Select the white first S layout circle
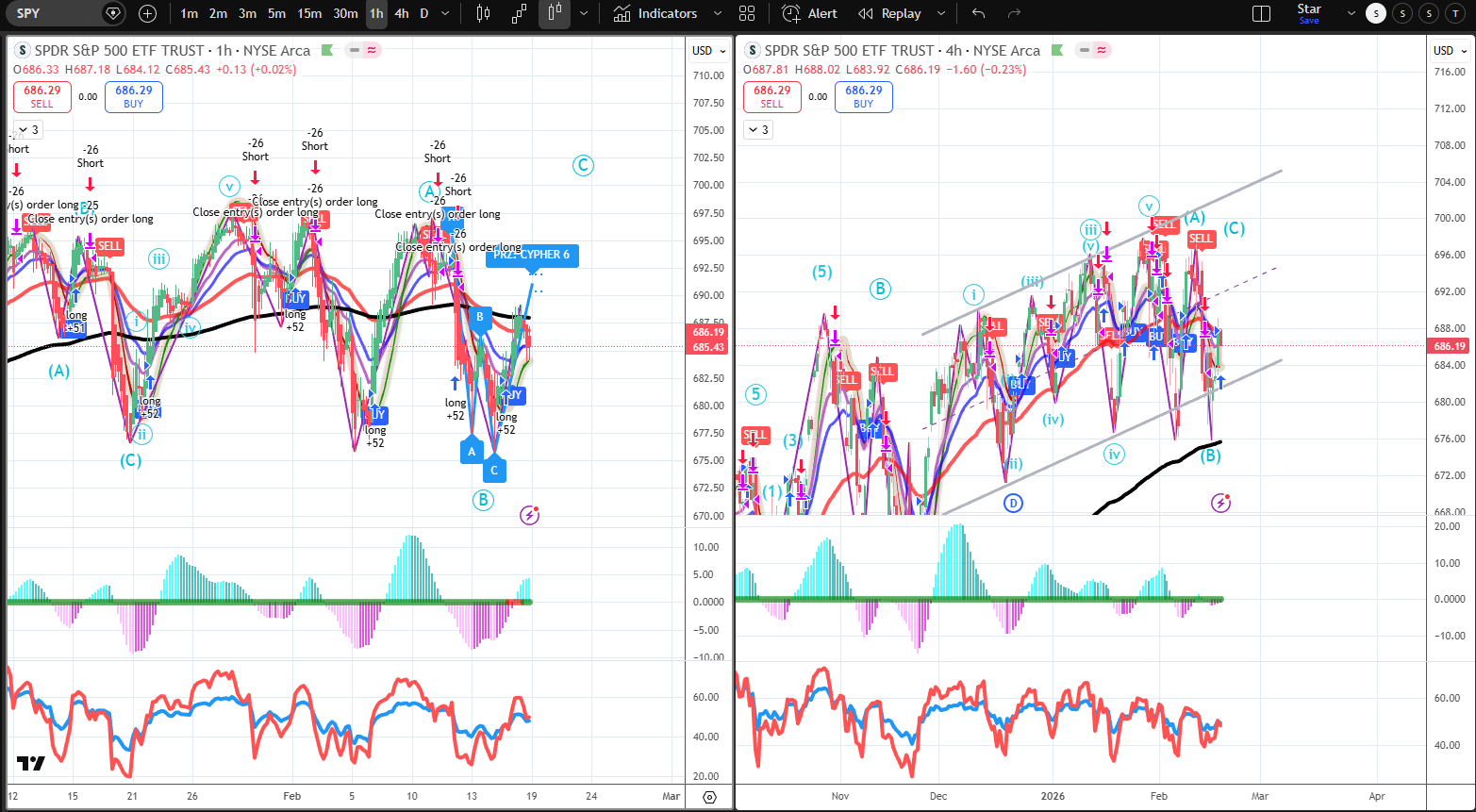 1376,13
